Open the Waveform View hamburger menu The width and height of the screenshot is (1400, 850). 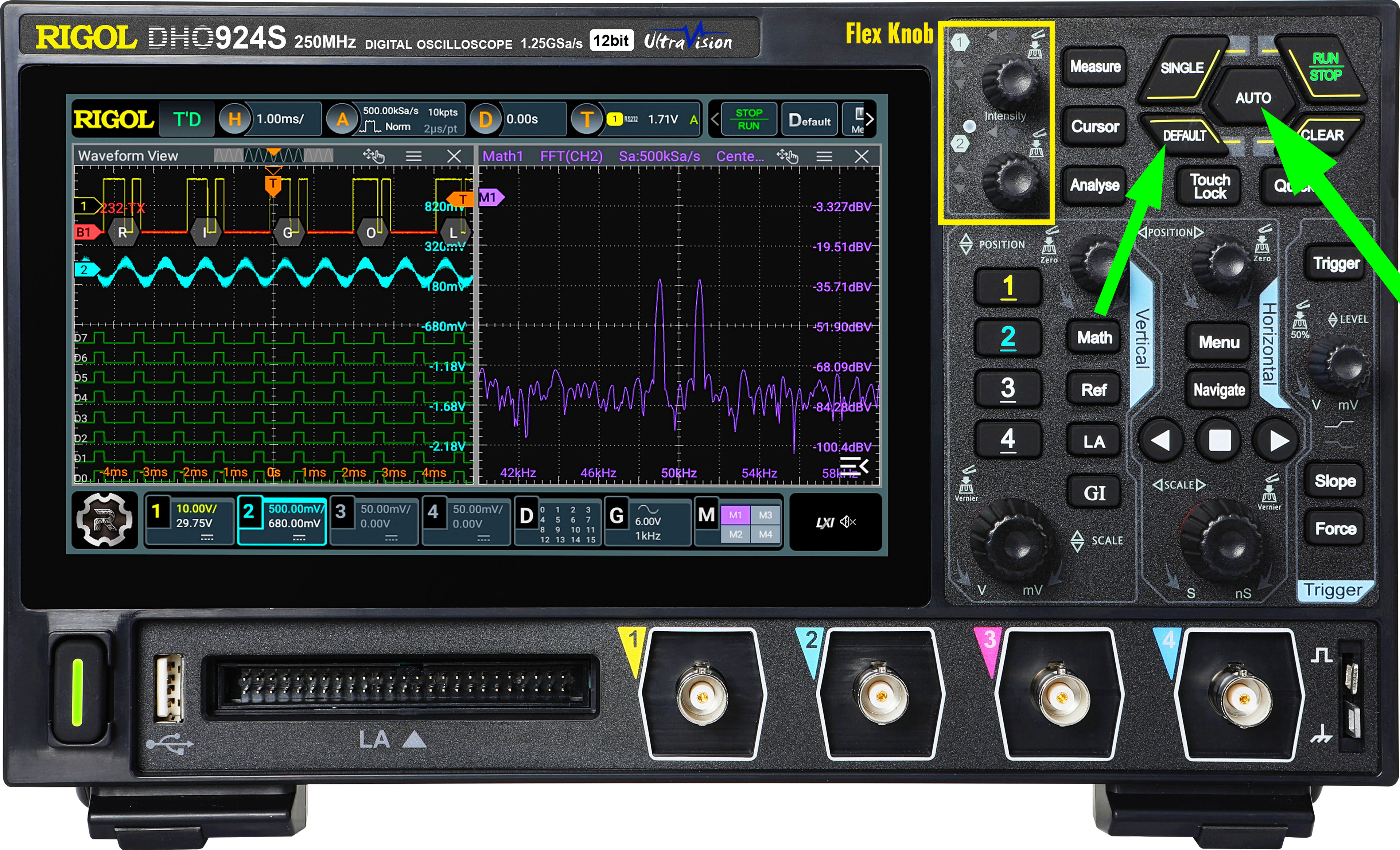414,156
